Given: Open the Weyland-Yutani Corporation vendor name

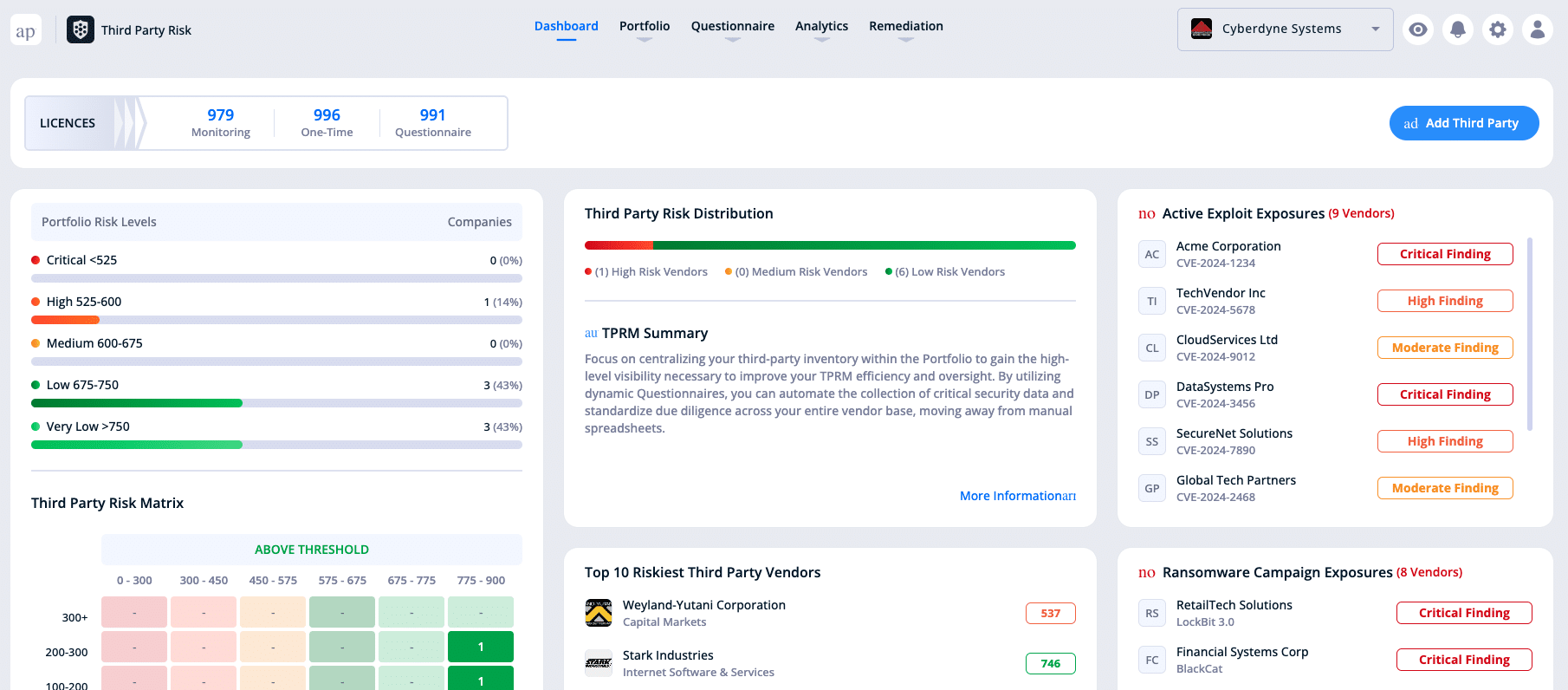Looking at the screenshot, I should (704, 605).
